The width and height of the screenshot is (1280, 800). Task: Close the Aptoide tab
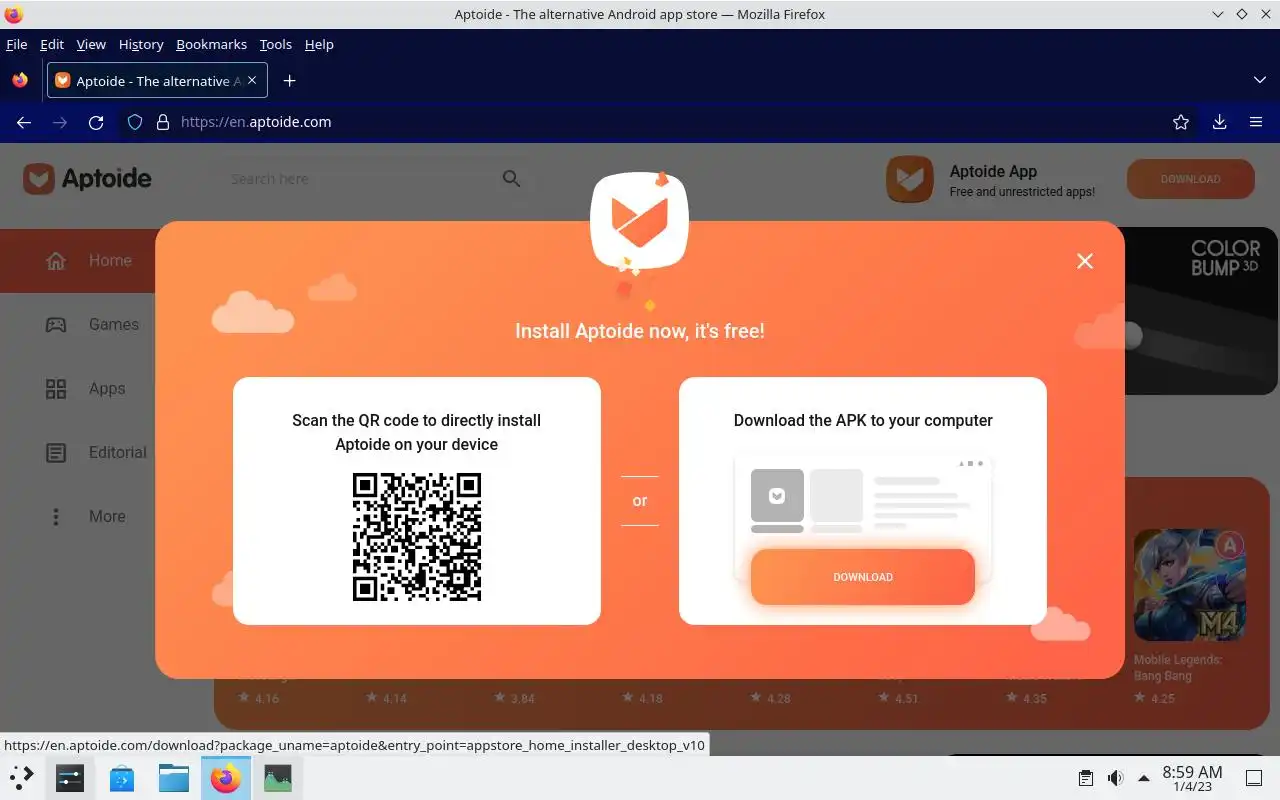252,81
